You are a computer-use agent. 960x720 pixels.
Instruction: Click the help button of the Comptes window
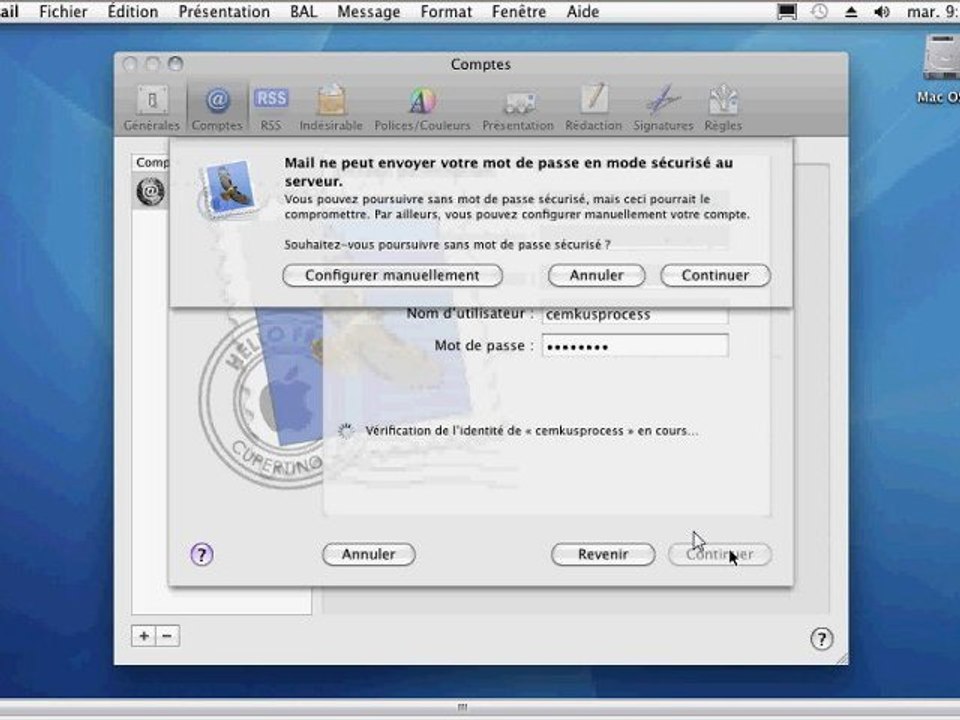[822, 639]
